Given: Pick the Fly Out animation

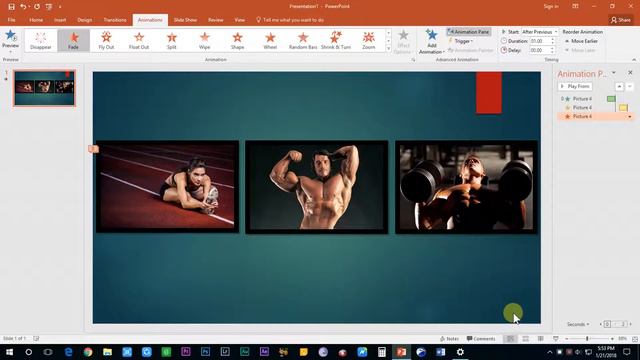Looking at the screenshot, I should pos(106,40).
